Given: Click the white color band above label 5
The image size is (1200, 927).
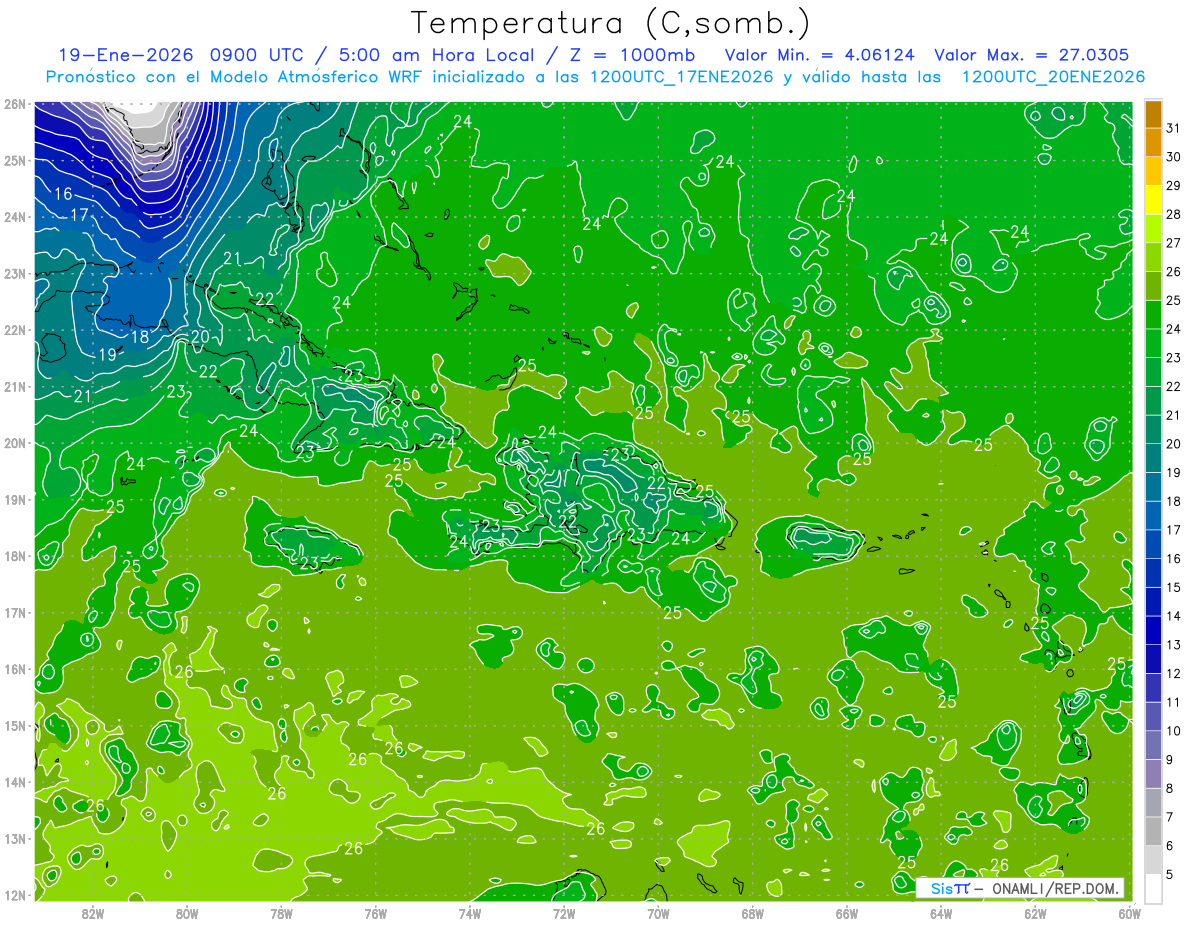Looking at the screenshot, I should pos(1153,888).
